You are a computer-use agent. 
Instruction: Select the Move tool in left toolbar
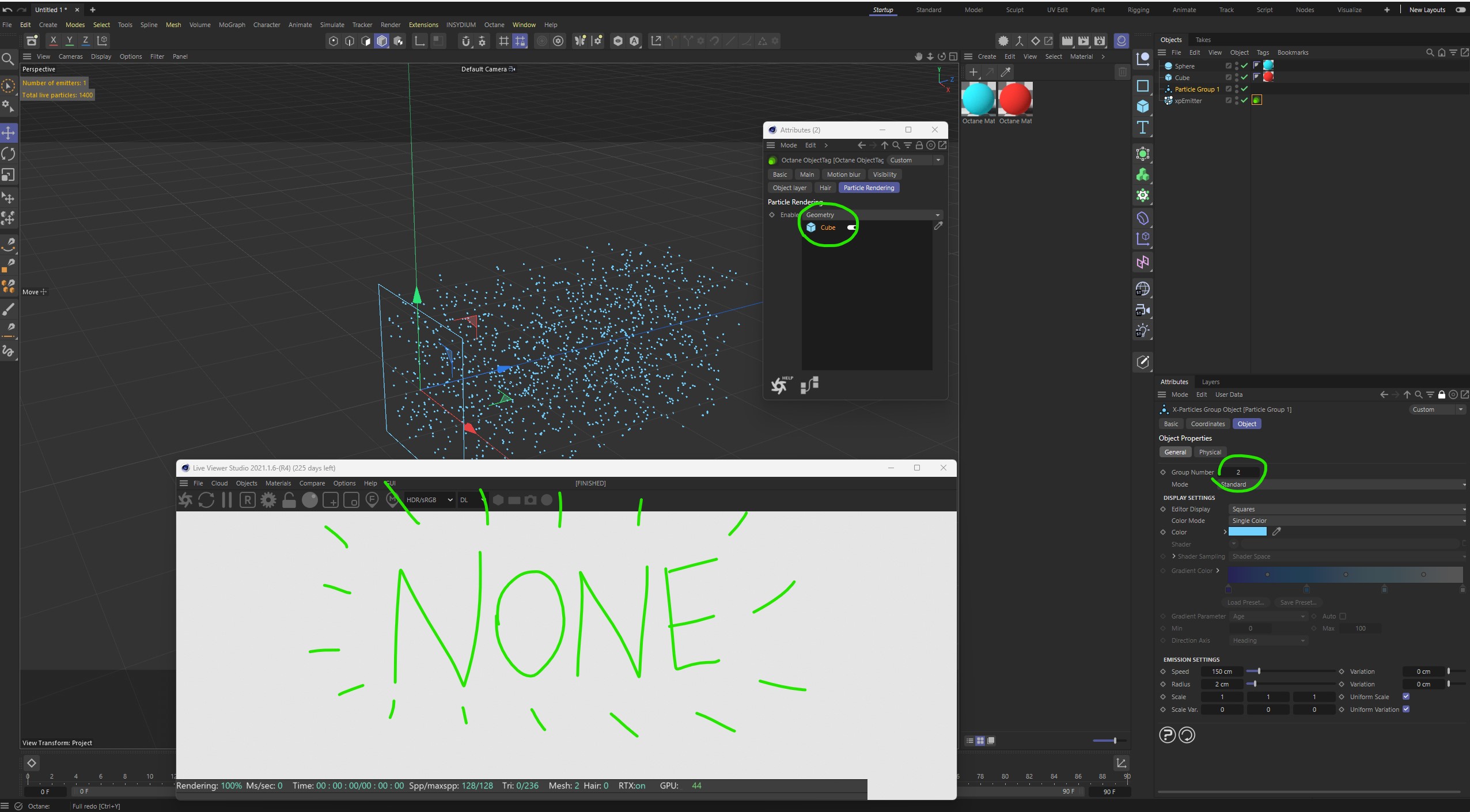pyautogui.click(x=9, y=133)
